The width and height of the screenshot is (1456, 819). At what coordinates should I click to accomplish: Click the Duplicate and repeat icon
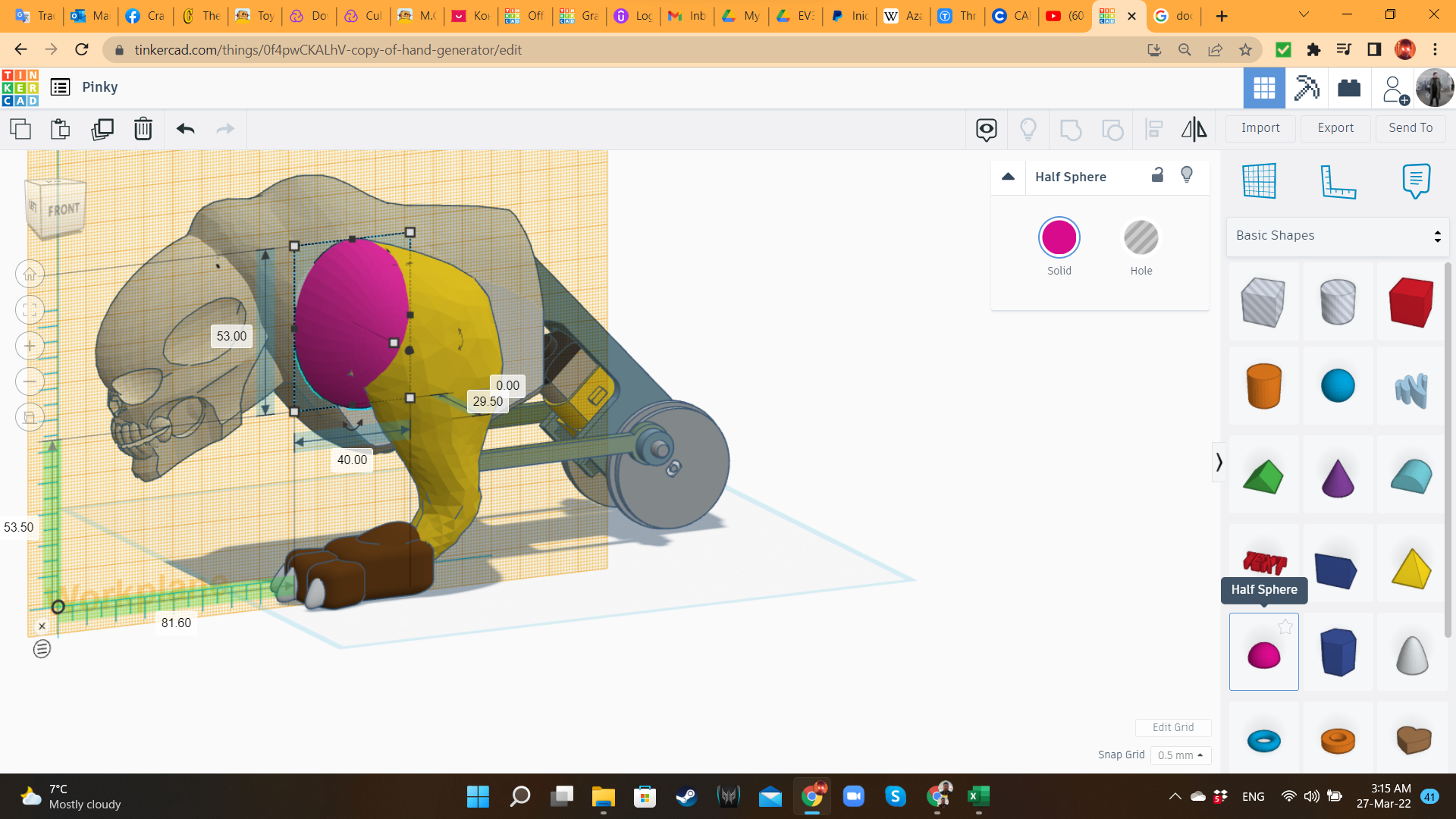pos(102,129)
